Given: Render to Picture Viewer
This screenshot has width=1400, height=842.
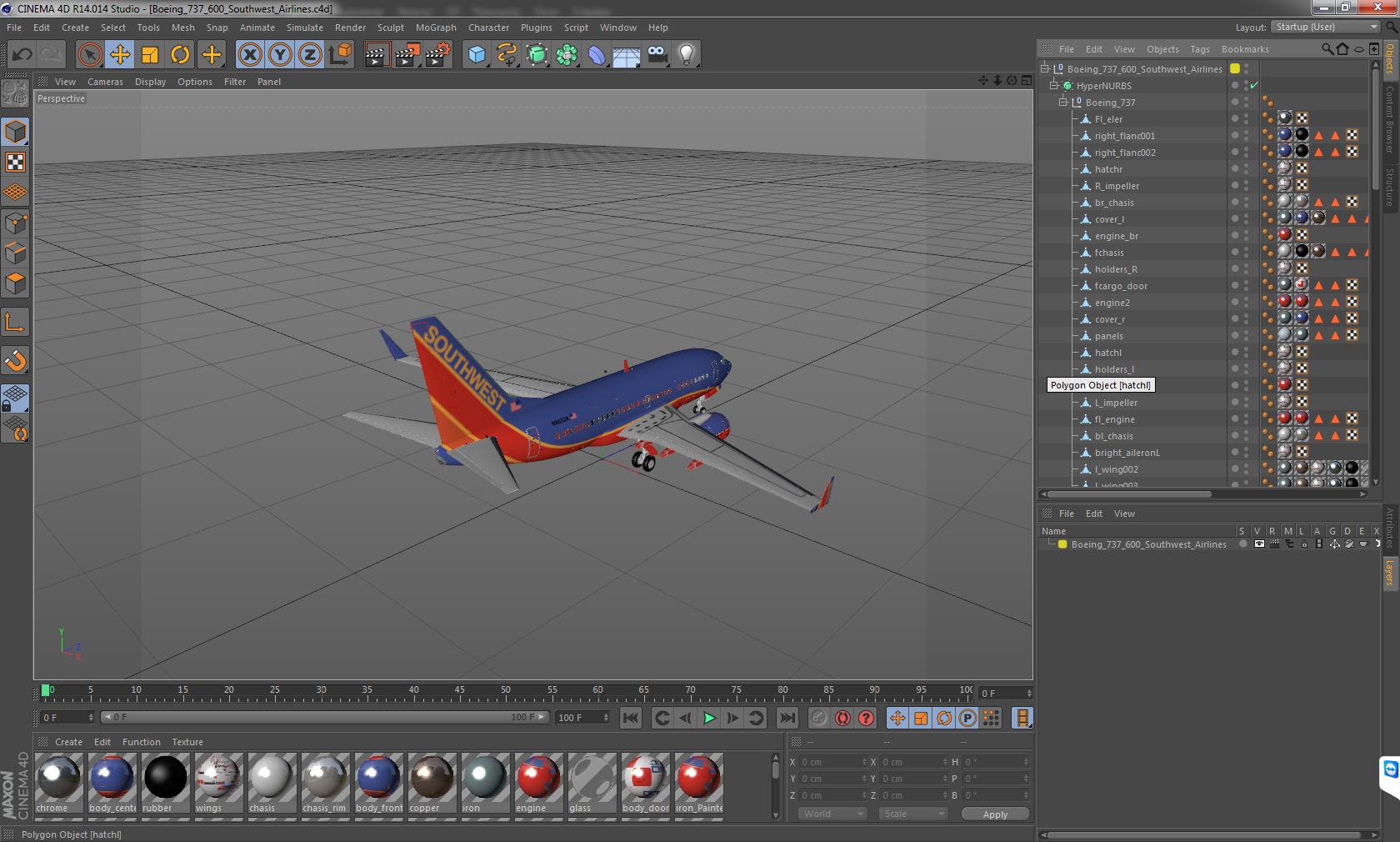Looking at the screenshot, I should [407, 55].
